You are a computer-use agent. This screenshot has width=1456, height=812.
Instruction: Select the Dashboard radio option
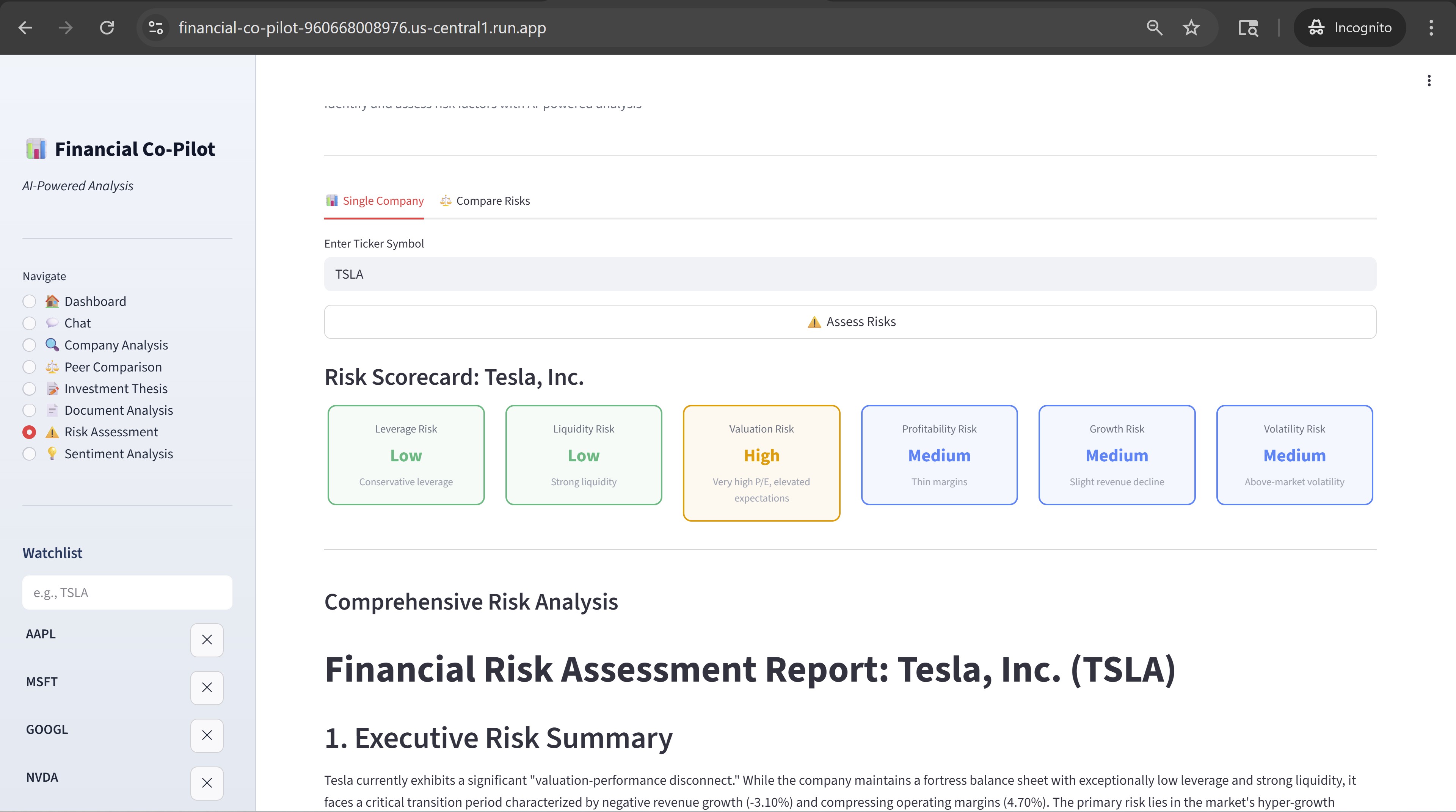[x=30, y=301]
